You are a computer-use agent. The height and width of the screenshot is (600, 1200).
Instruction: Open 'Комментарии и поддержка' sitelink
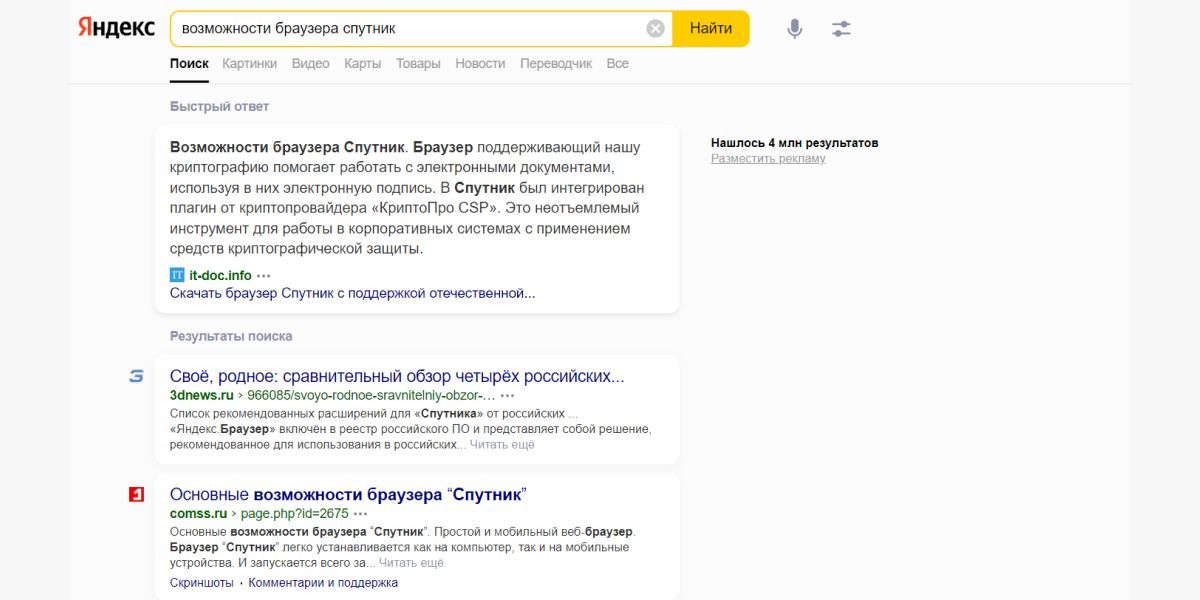(x=323, y=582)
